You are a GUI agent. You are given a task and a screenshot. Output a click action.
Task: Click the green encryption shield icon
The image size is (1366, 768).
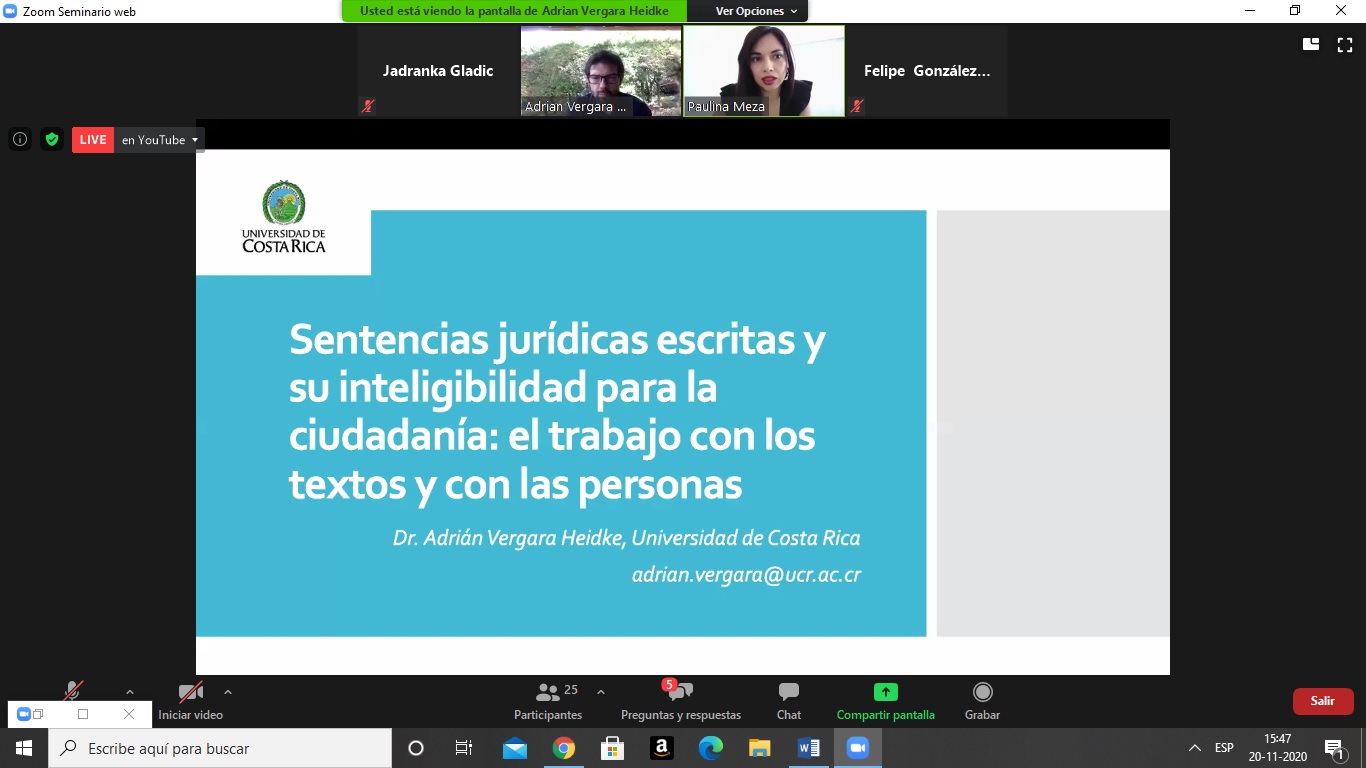pyautogui.click(x=52, y=140)
